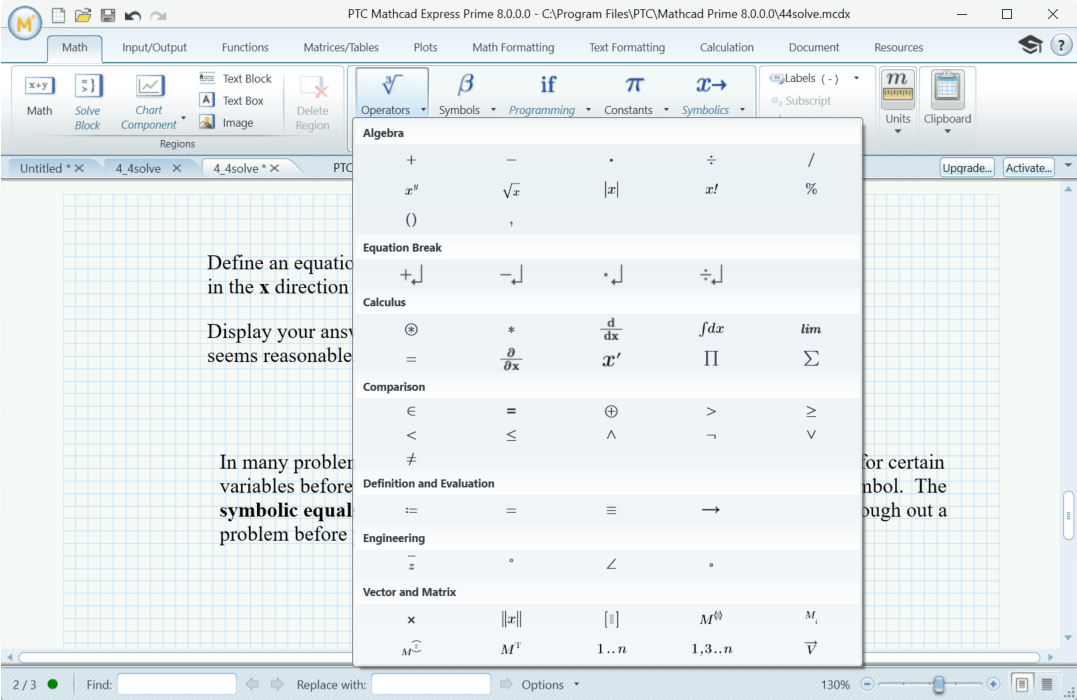
Task: Insert the norm ||x|| operator
Action: click(511, 619)
